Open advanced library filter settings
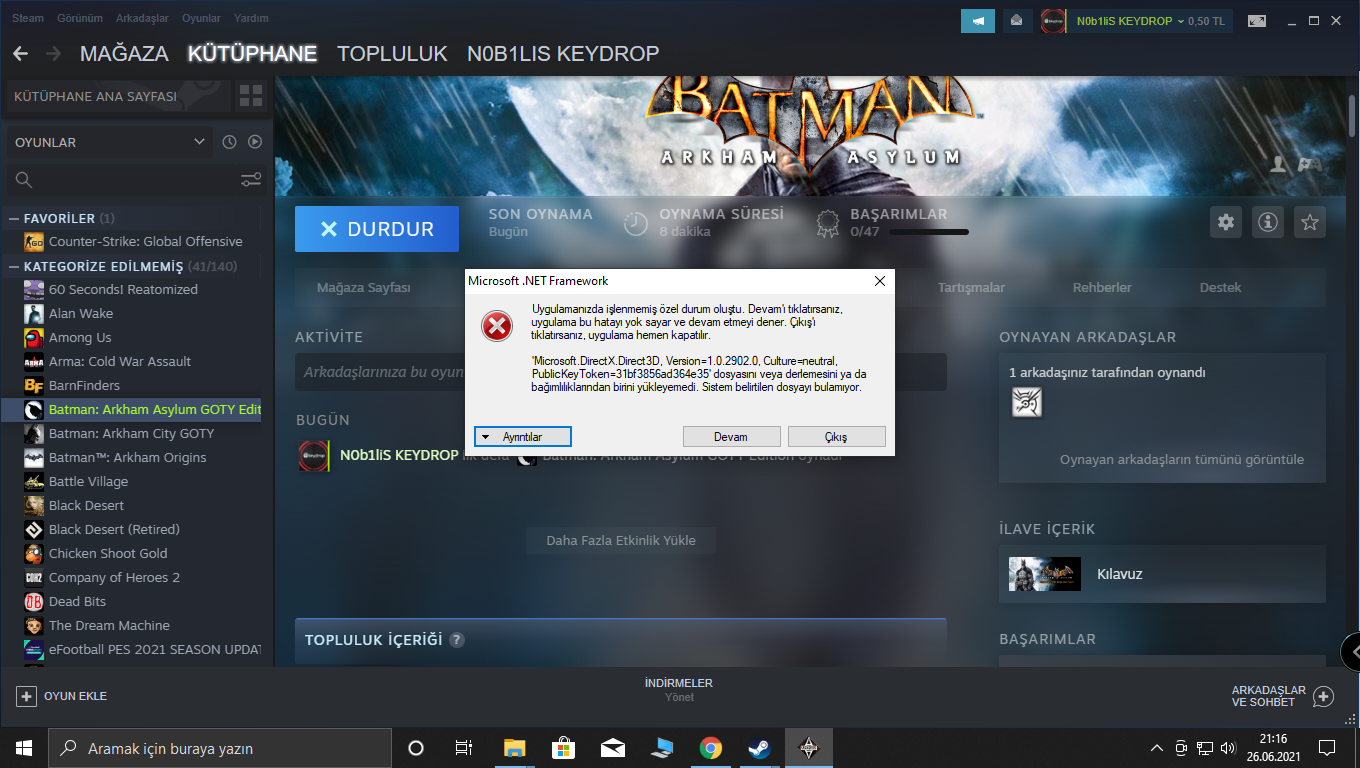The height and width of the screenshot is (768, 1360). point(251,180)
